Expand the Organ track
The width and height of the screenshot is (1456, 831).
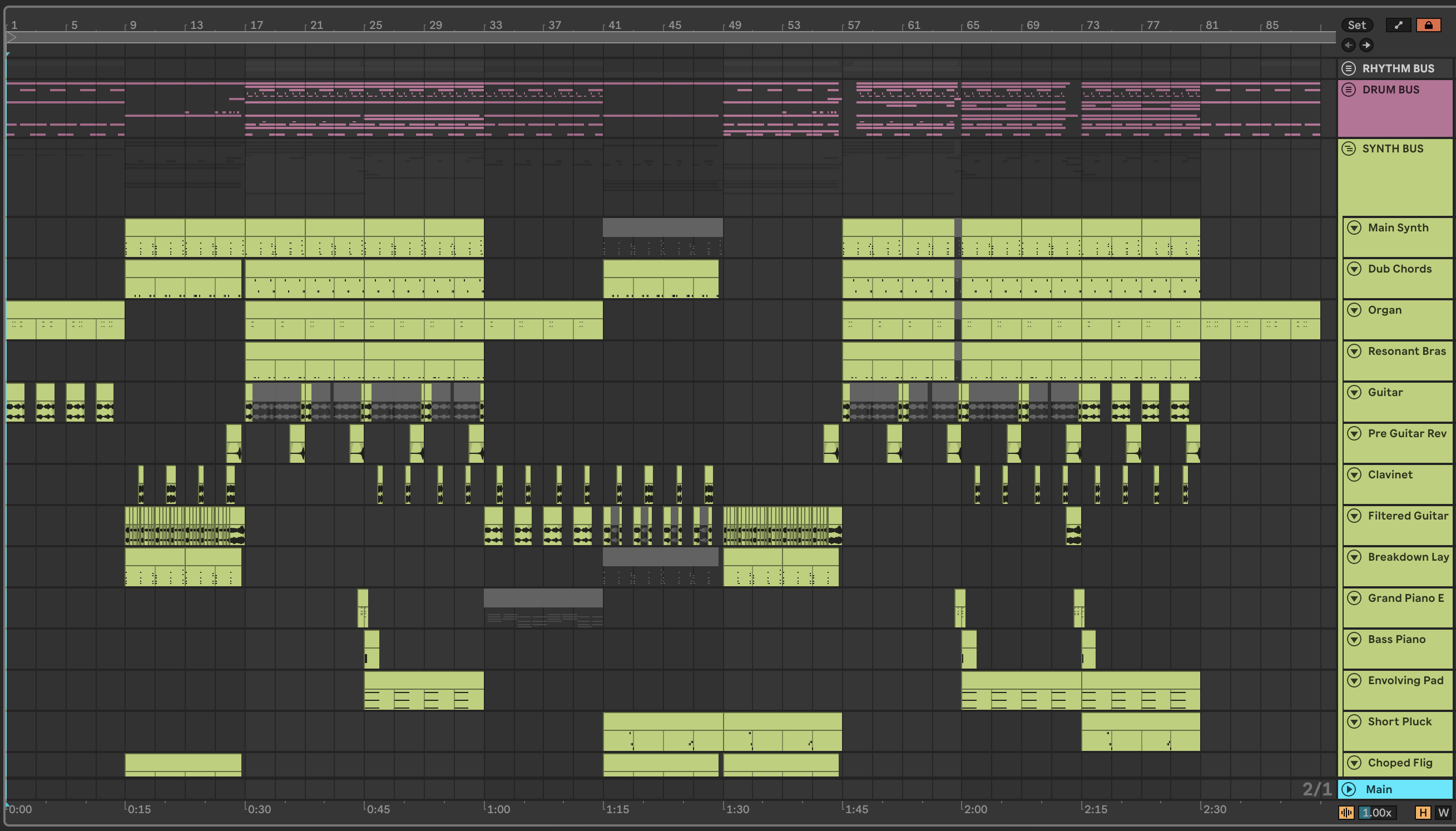pos(1354,310)
